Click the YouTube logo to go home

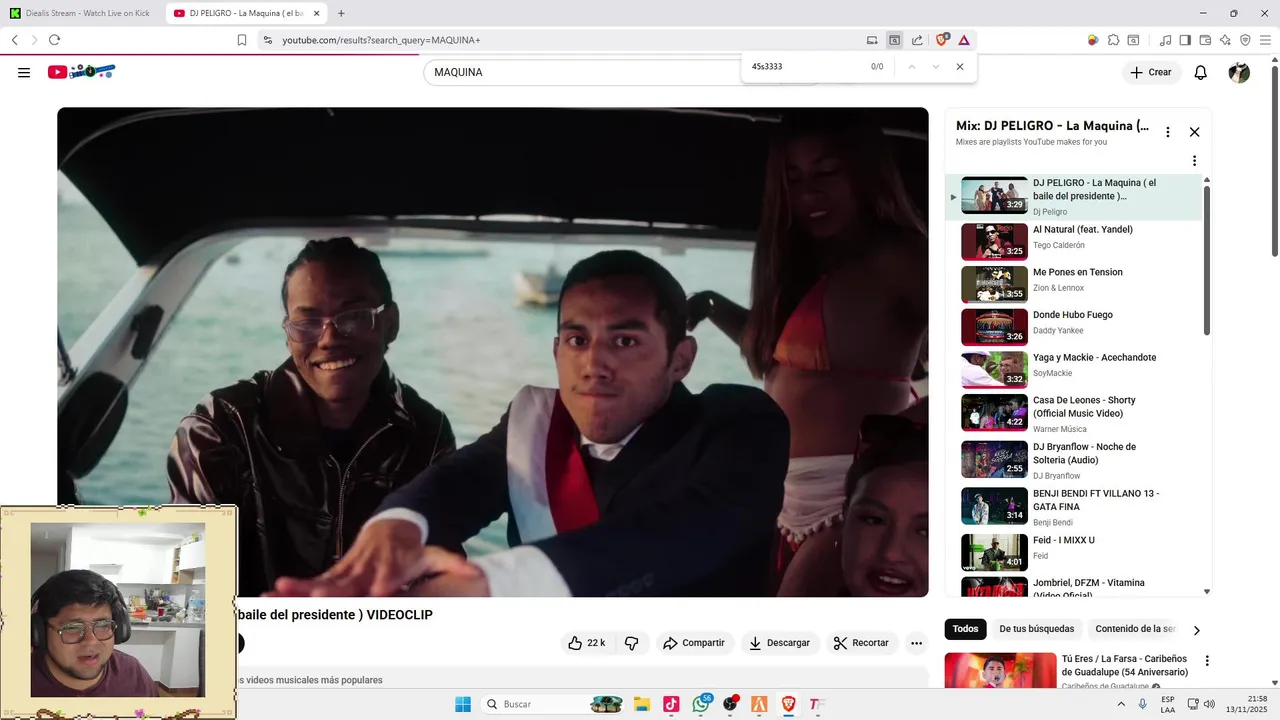coord(81,71)
